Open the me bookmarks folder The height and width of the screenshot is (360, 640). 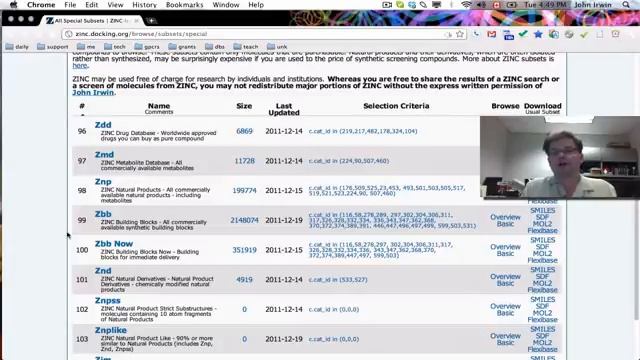(x=86, y=47)
